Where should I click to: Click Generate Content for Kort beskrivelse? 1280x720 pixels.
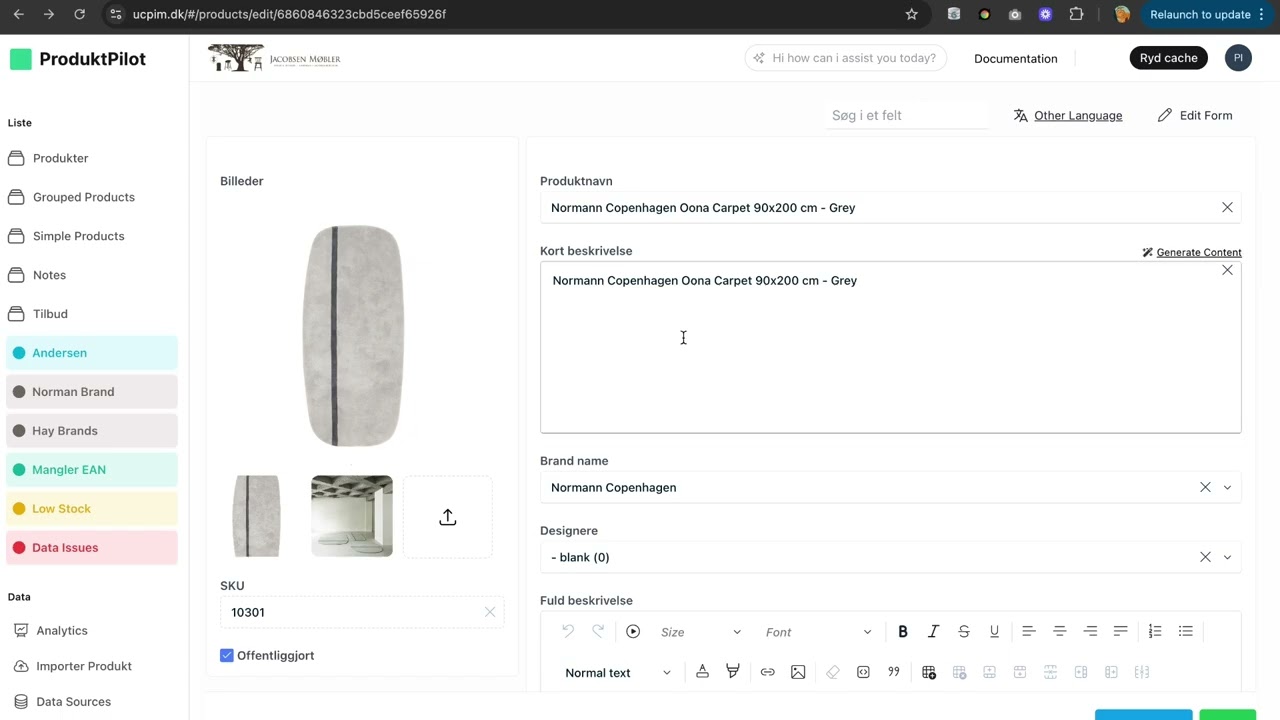coord(1192,252)
